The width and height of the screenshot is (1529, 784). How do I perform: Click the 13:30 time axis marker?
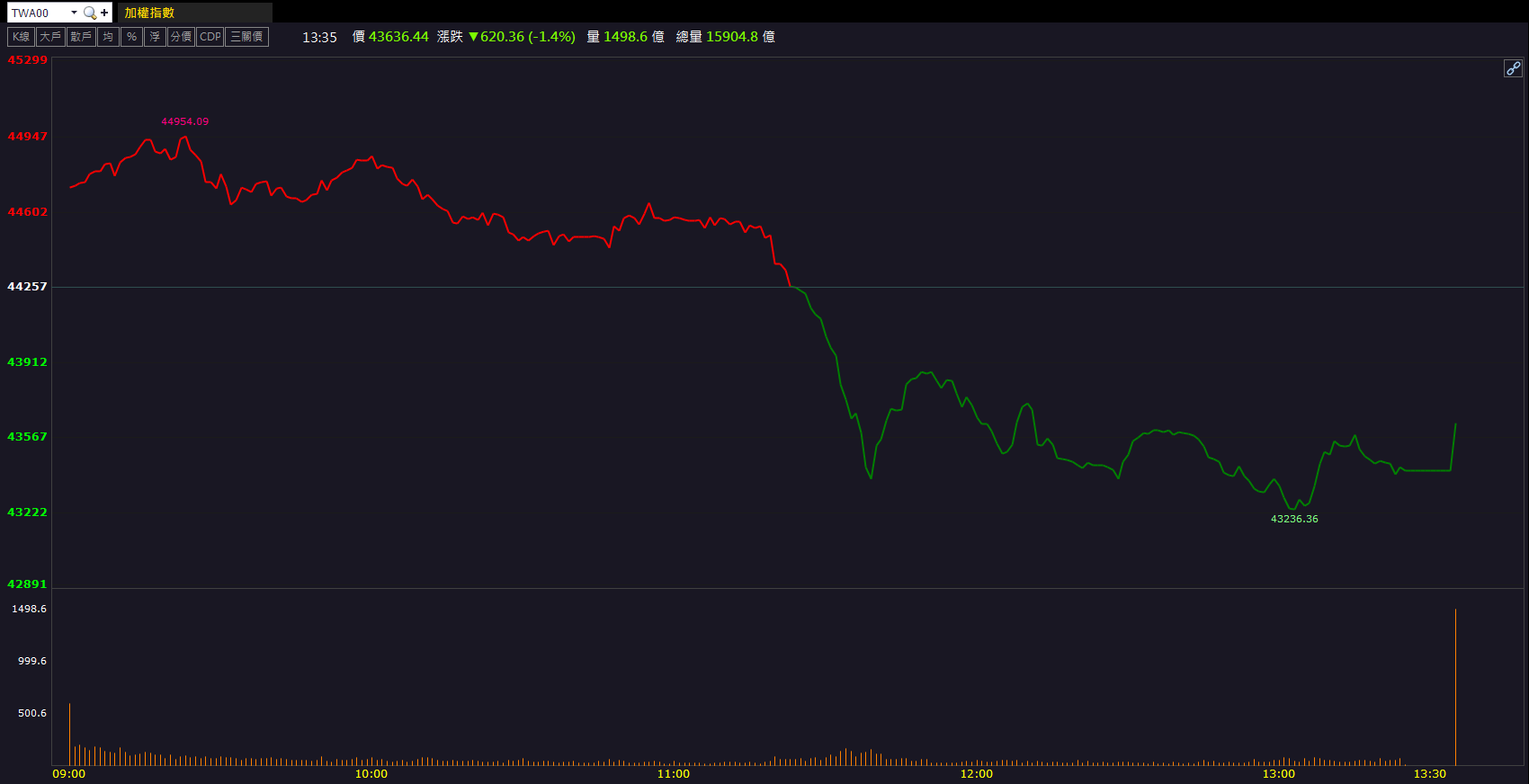(x=1430, y=774)
